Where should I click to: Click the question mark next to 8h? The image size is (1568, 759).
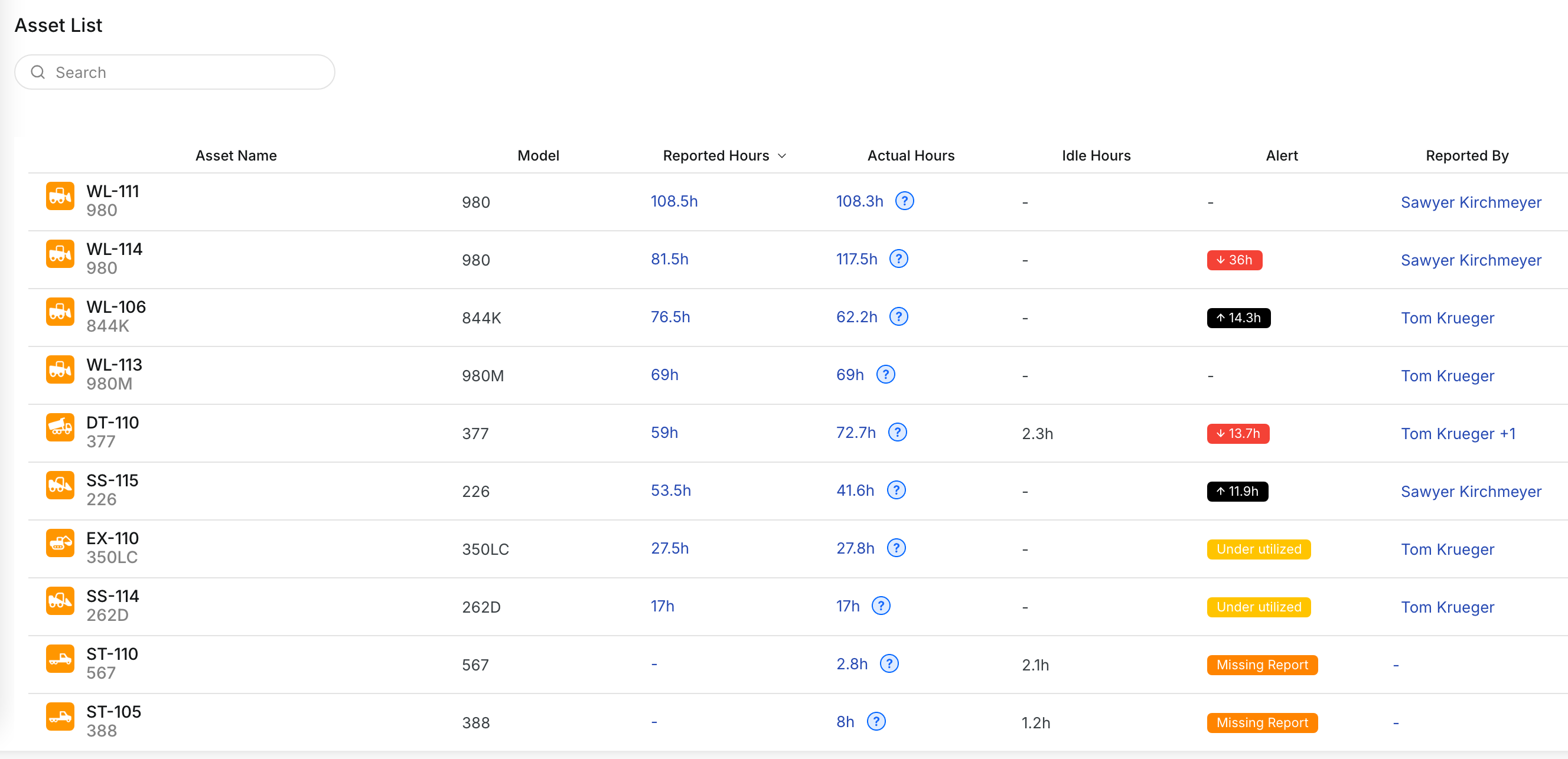tap(876, 721)
